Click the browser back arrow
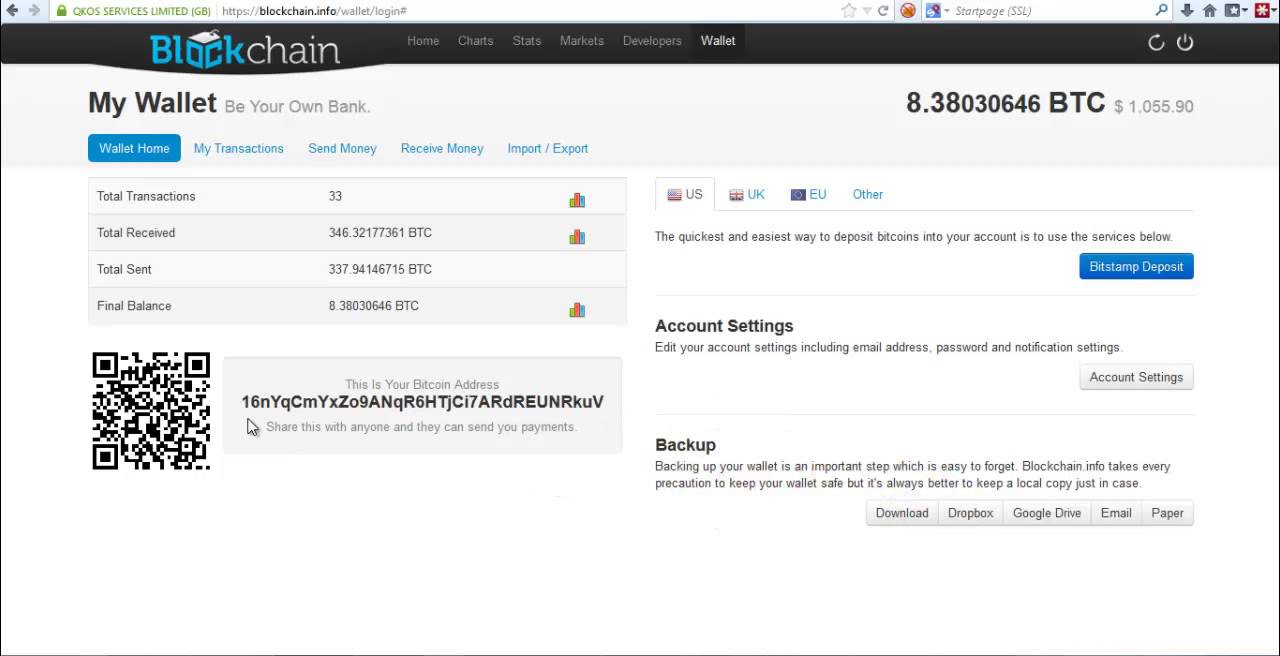This screenshot has height=656, width=1280. [x=12, y=10]
